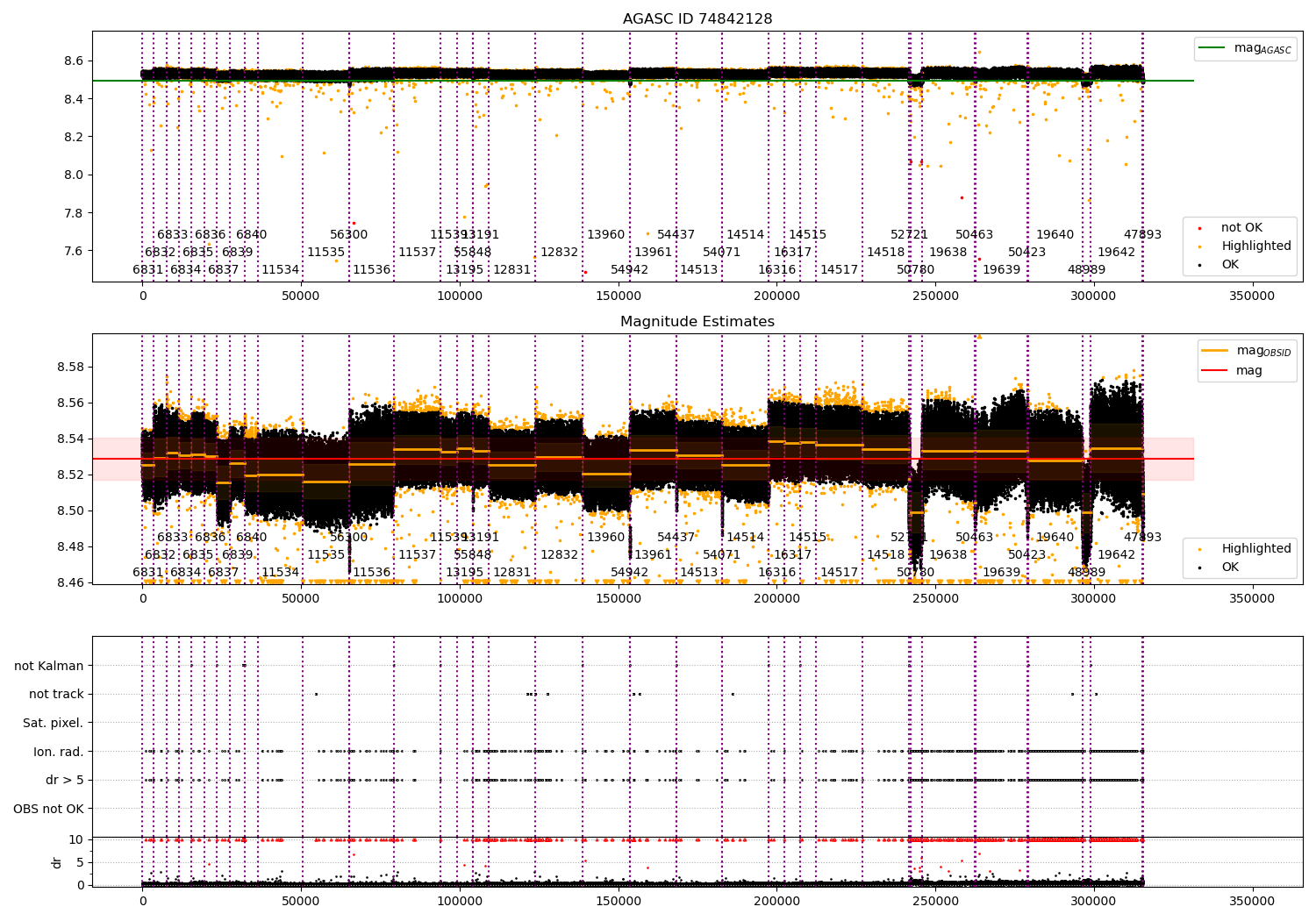Click the y-tick '7.6' in the top plot
Viewport: 1316px width, 921px height.
(x=74, y=251)
